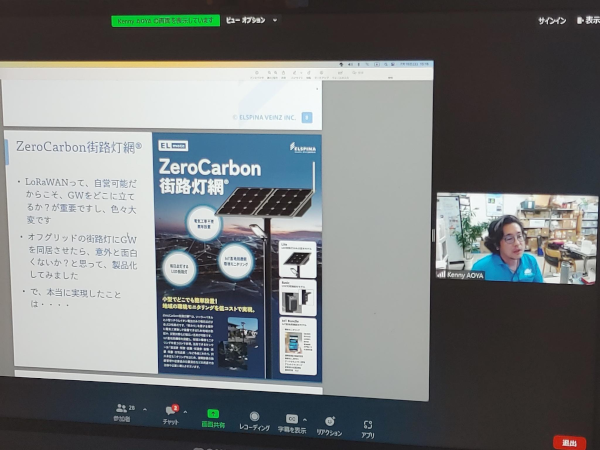
Task: Click the Sign In link
Action: tap(552, 21)
